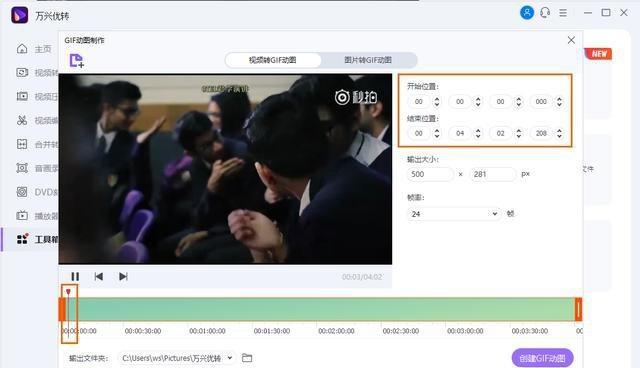Image resolution: width=640 pixels, height=368 pixels.
Task: Click the 00:01:00:00 timeline ruler label
Action: (207, 331)
